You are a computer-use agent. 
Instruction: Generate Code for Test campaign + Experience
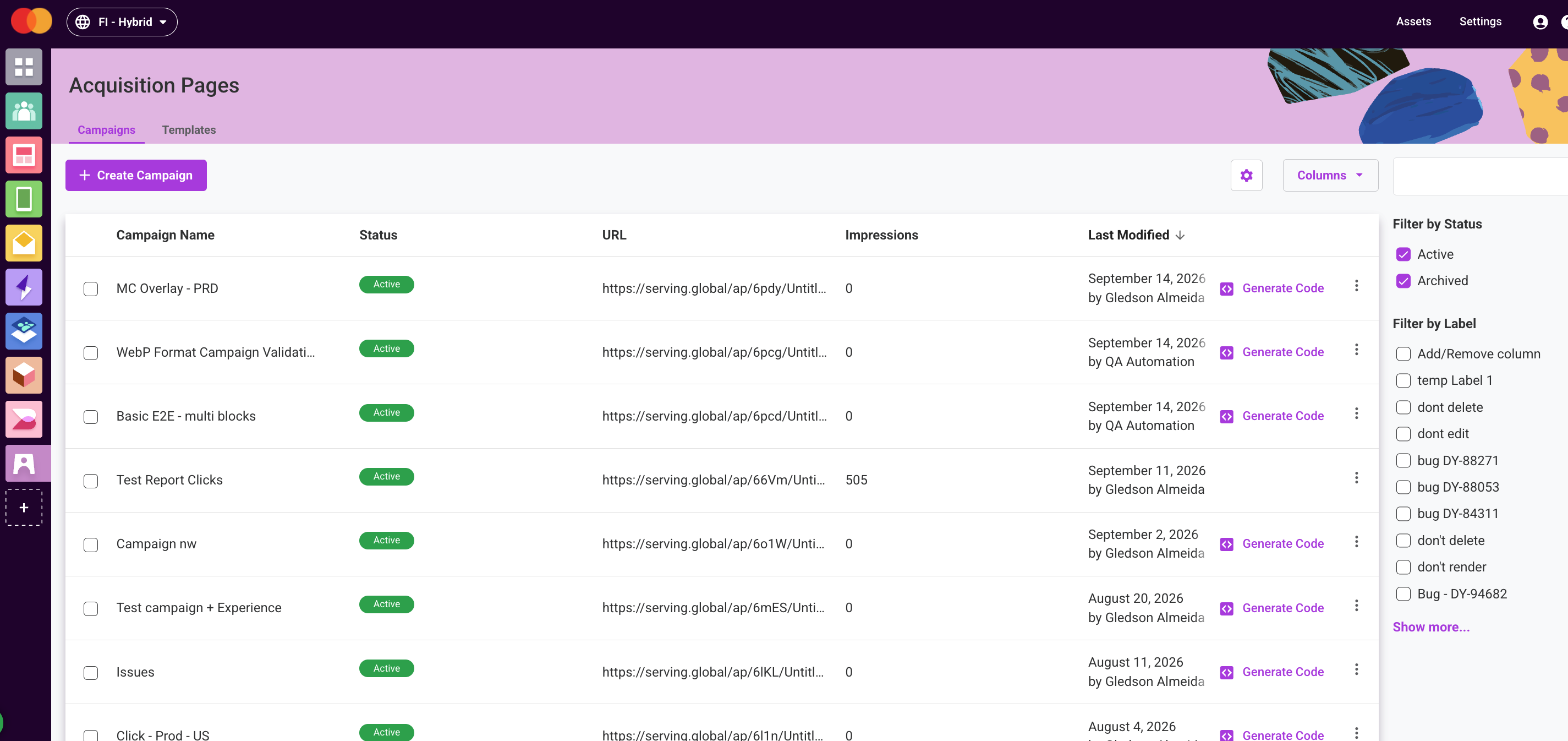coord(1271,608)
